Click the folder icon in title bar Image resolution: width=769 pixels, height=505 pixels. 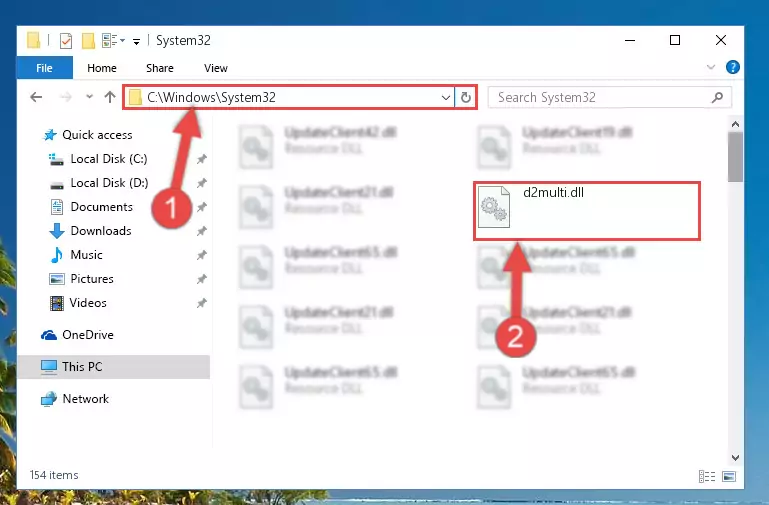[33, 40]
